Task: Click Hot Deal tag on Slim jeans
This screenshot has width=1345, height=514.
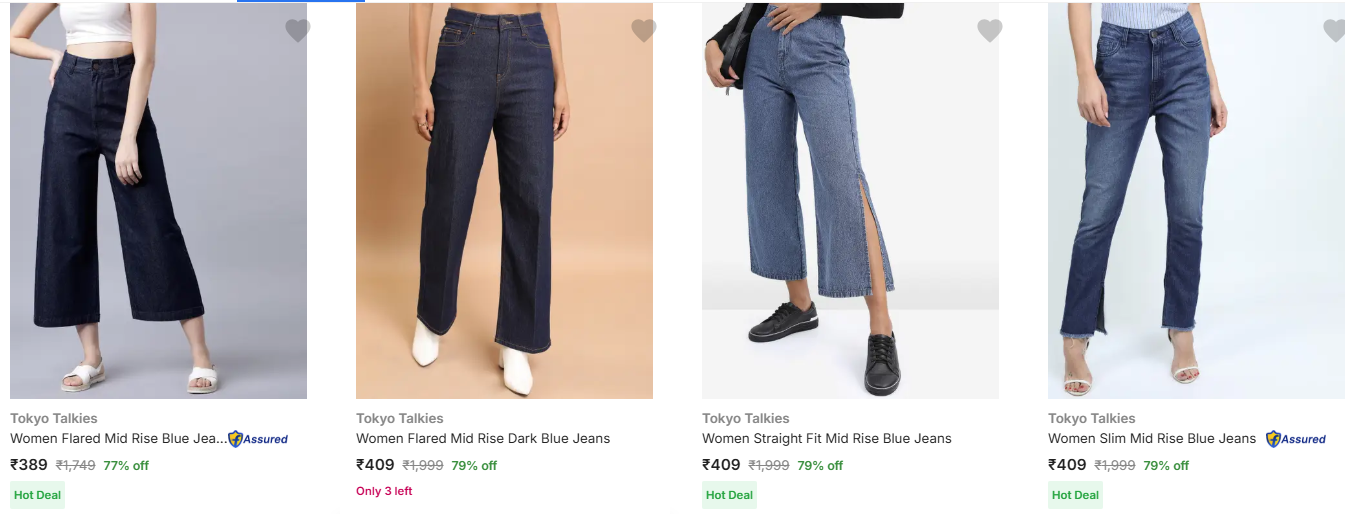Action: click(x=1075, y=495)
